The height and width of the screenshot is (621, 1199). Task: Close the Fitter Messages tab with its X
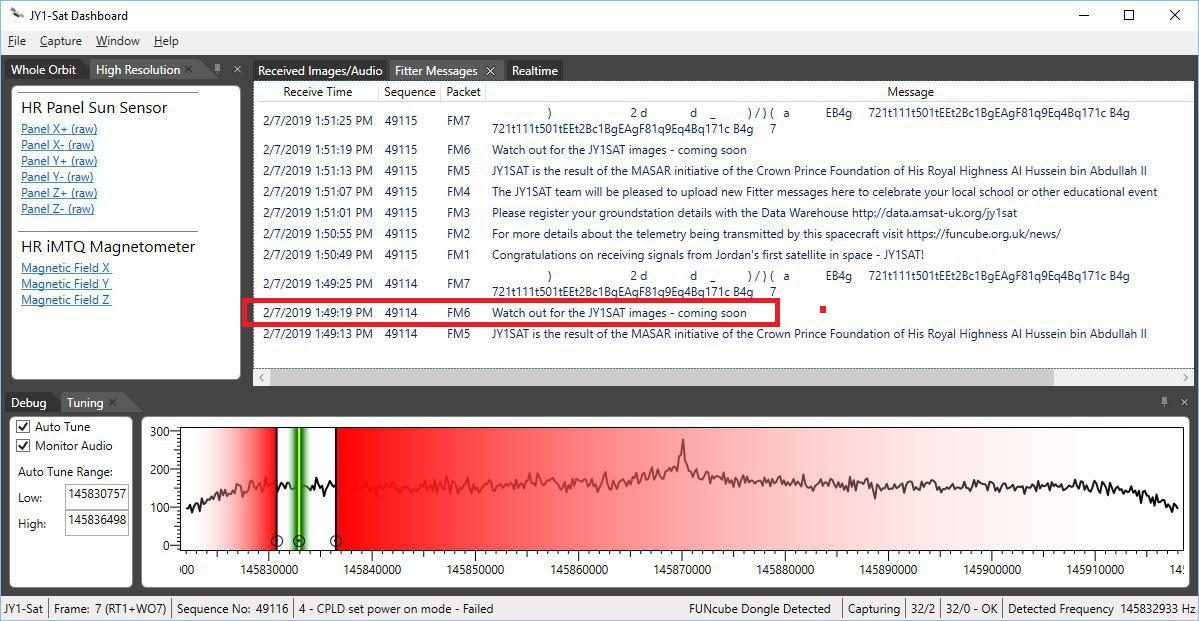(x=491, y=70)
